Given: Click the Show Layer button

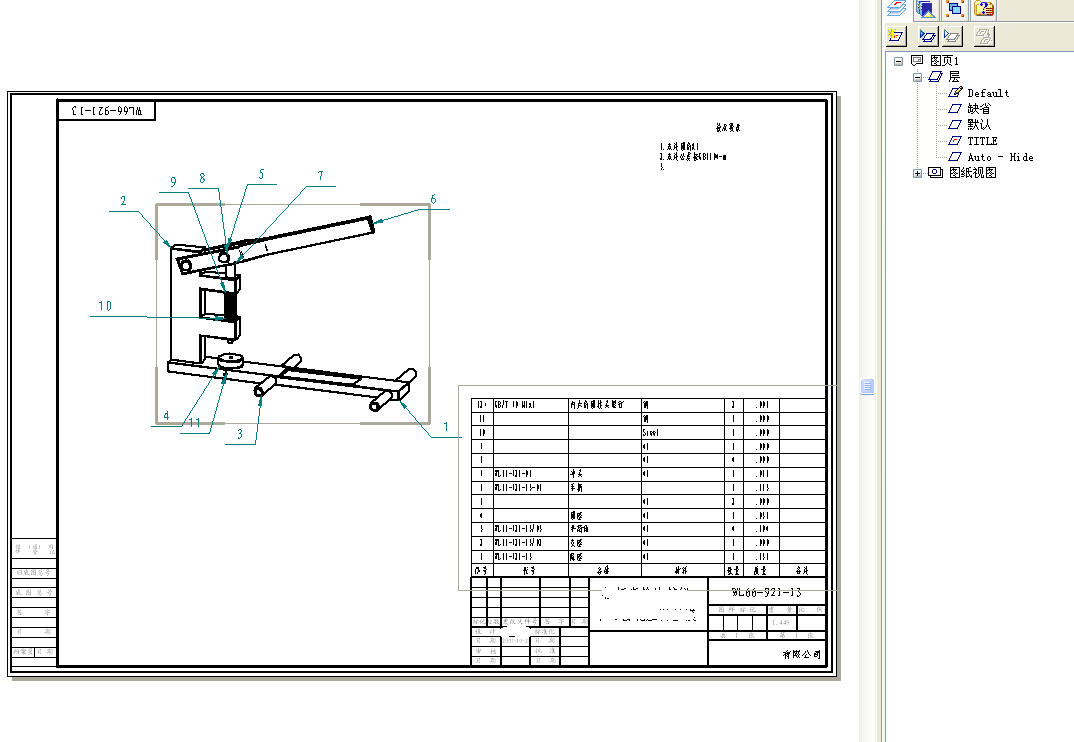Looking at the screenshot, I should coord(928,36).
